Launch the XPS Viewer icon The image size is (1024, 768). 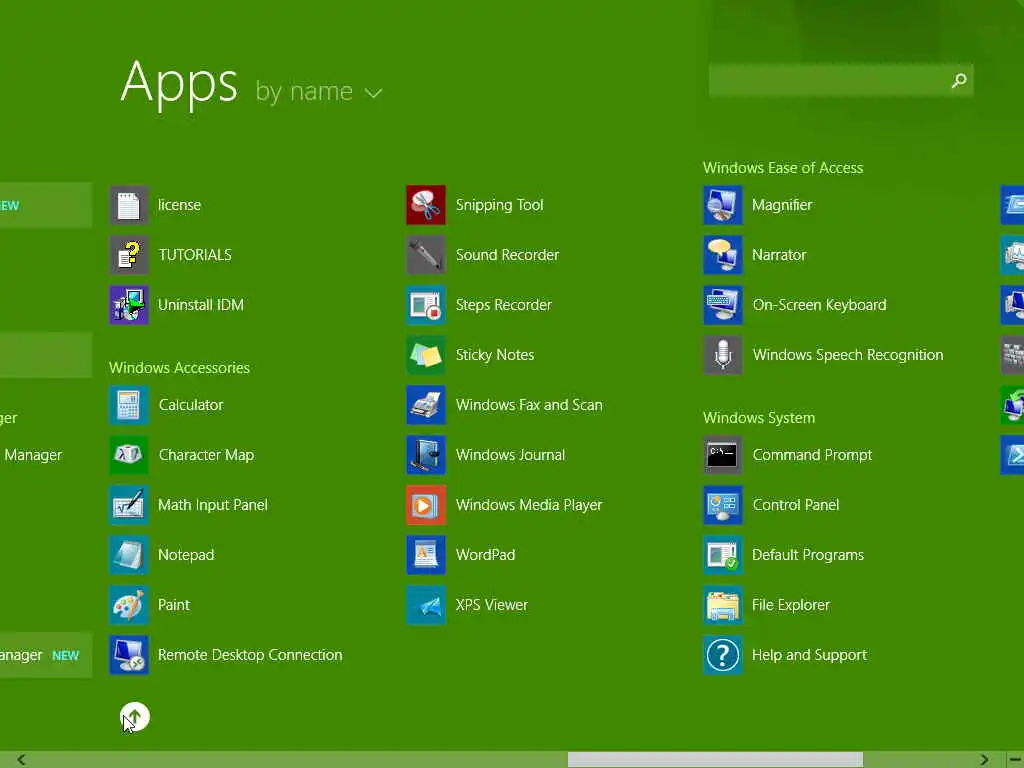426,605
